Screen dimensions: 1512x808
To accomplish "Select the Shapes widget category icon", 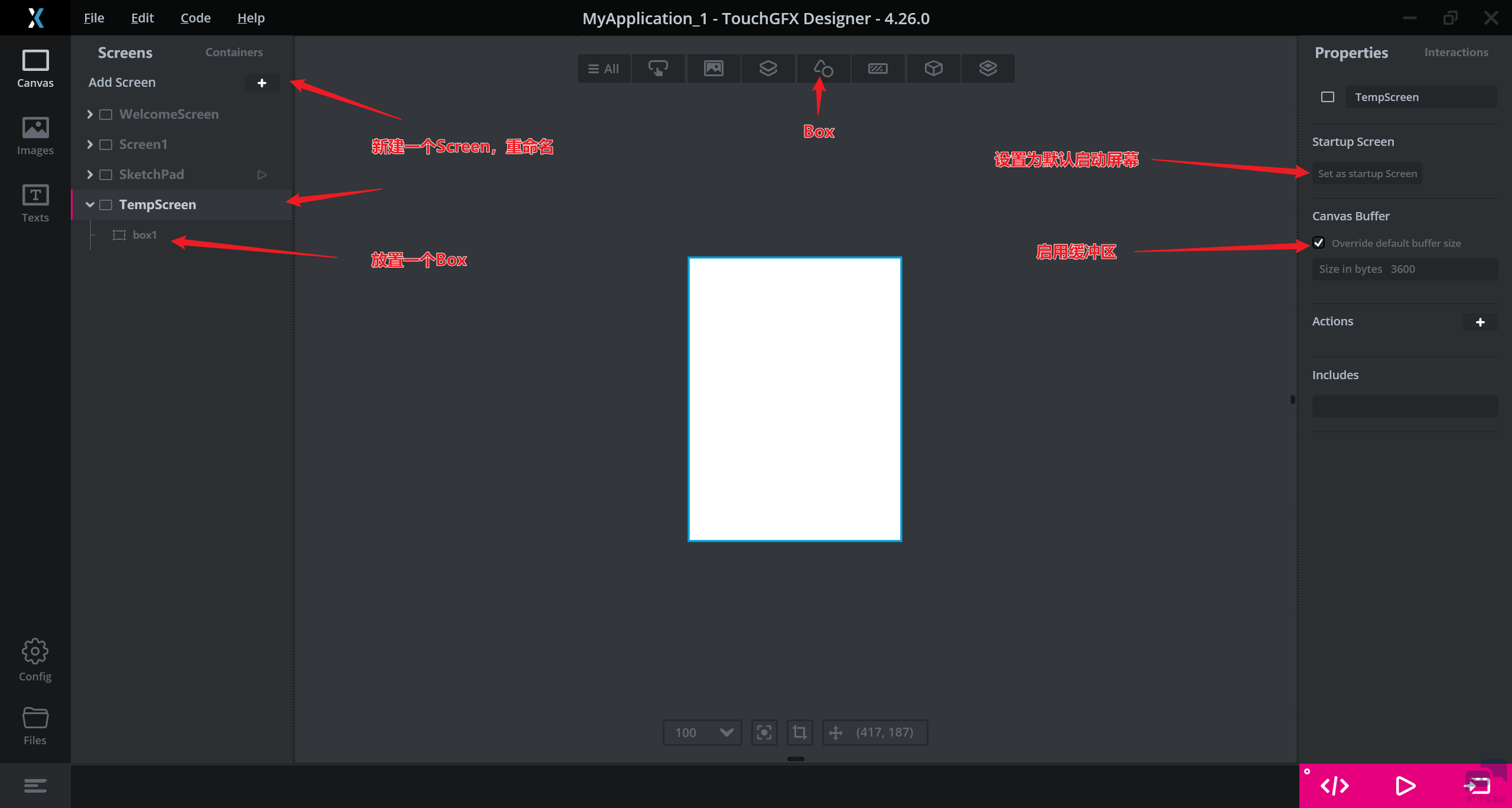I will point(823,69).
